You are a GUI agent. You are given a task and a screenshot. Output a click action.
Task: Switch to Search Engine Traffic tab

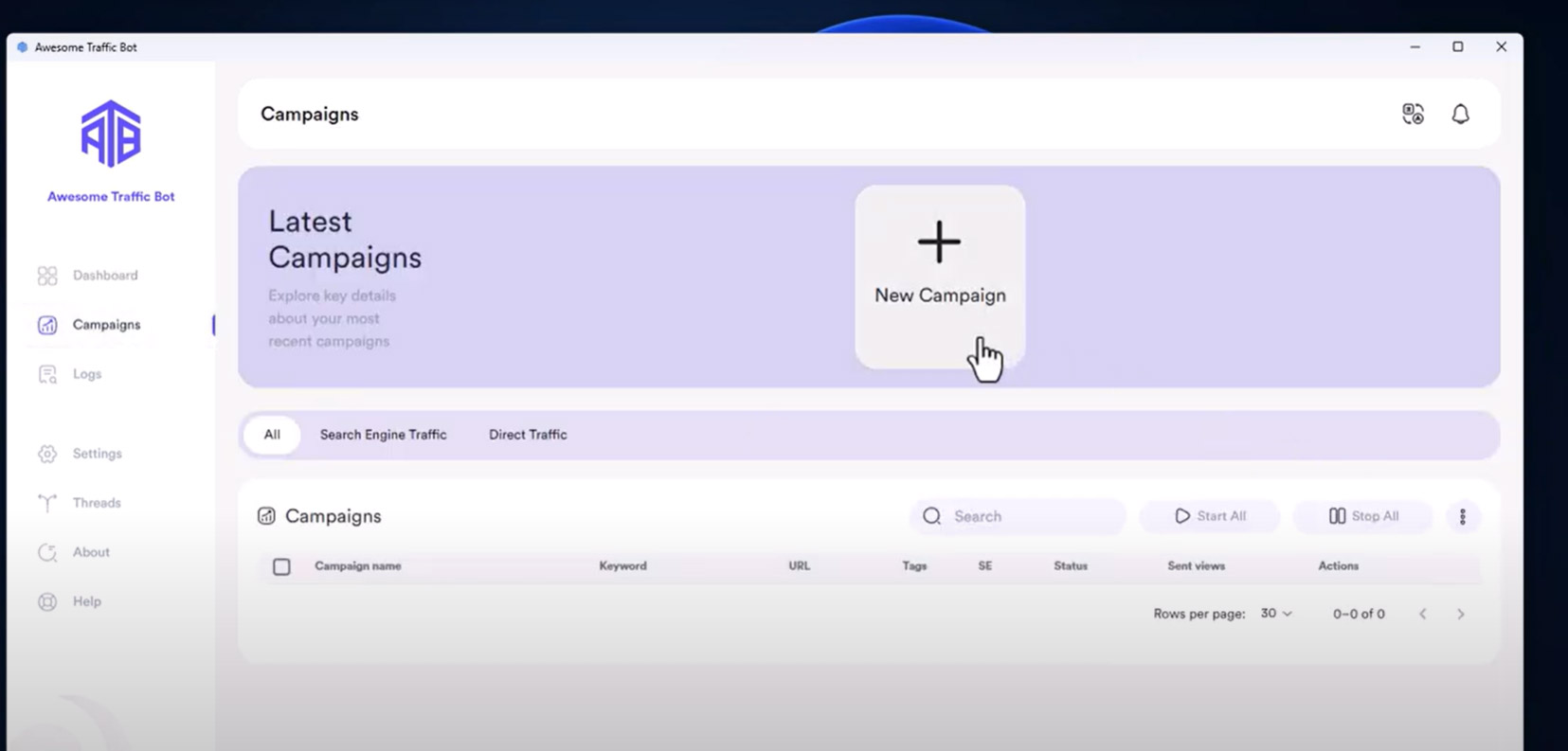(x=383, y=435)
